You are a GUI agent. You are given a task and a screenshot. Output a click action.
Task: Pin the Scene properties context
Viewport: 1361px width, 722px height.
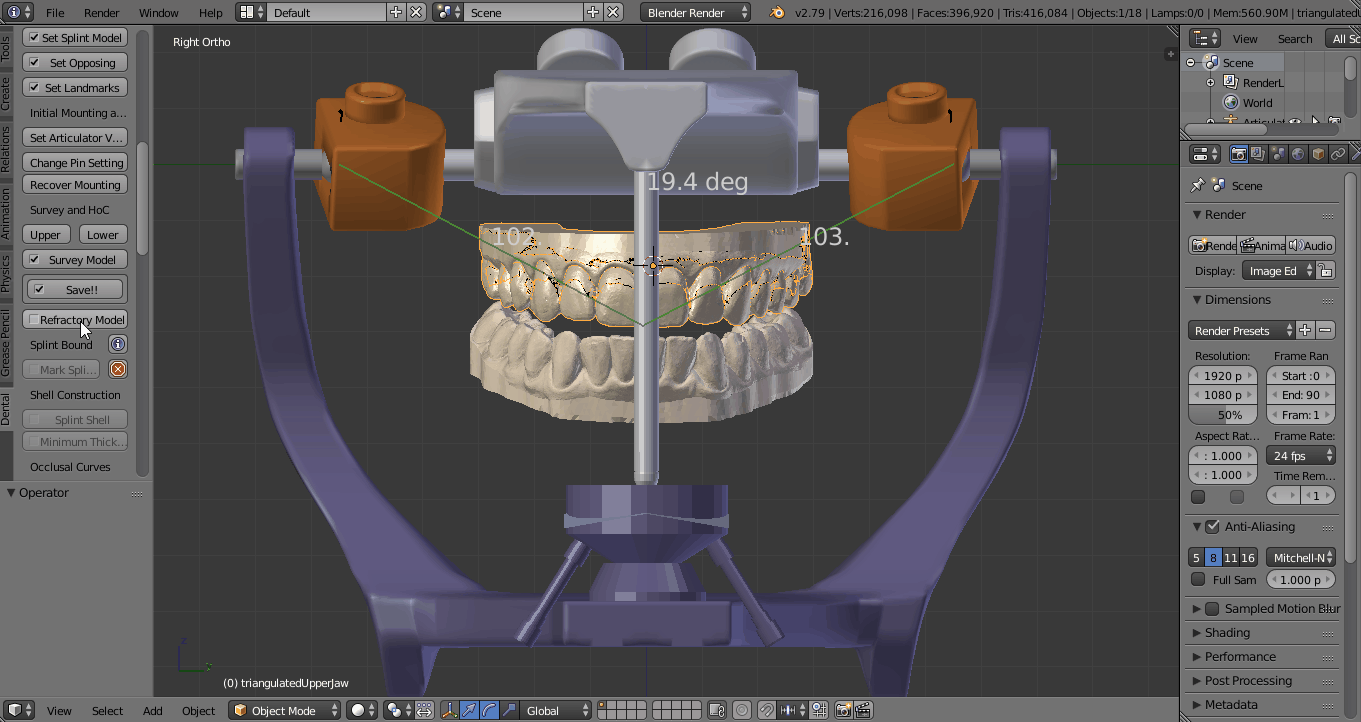[1198, 185]
